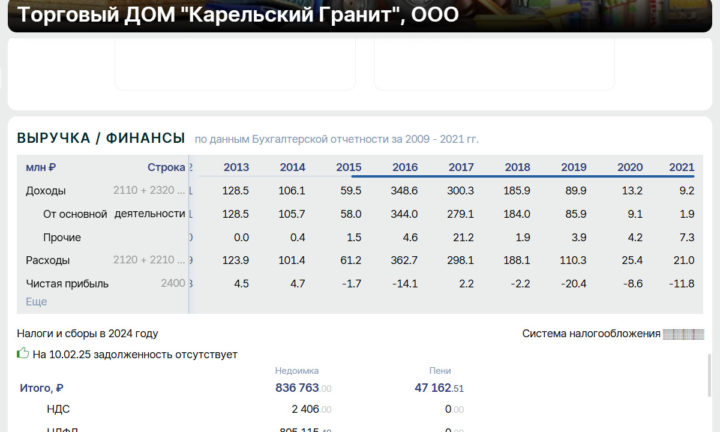Select 'От основной деятельности' row label
This screenshot has width=720, height=432.
[x=114, y=214]
